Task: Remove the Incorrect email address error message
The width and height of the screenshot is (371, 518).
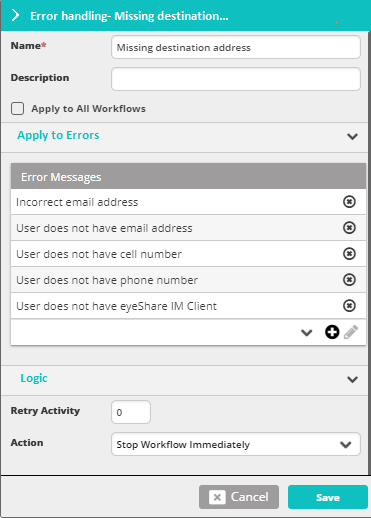Action: click(x=349, y=202)
